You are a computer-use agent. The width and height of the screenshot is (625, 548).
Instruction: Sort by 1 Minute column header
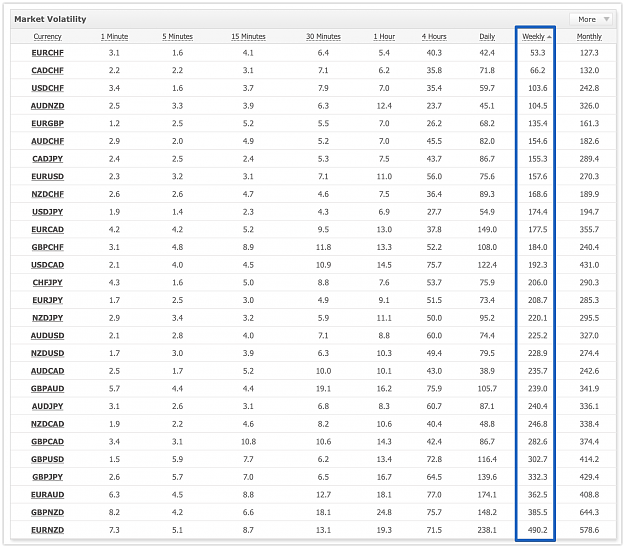114,37
